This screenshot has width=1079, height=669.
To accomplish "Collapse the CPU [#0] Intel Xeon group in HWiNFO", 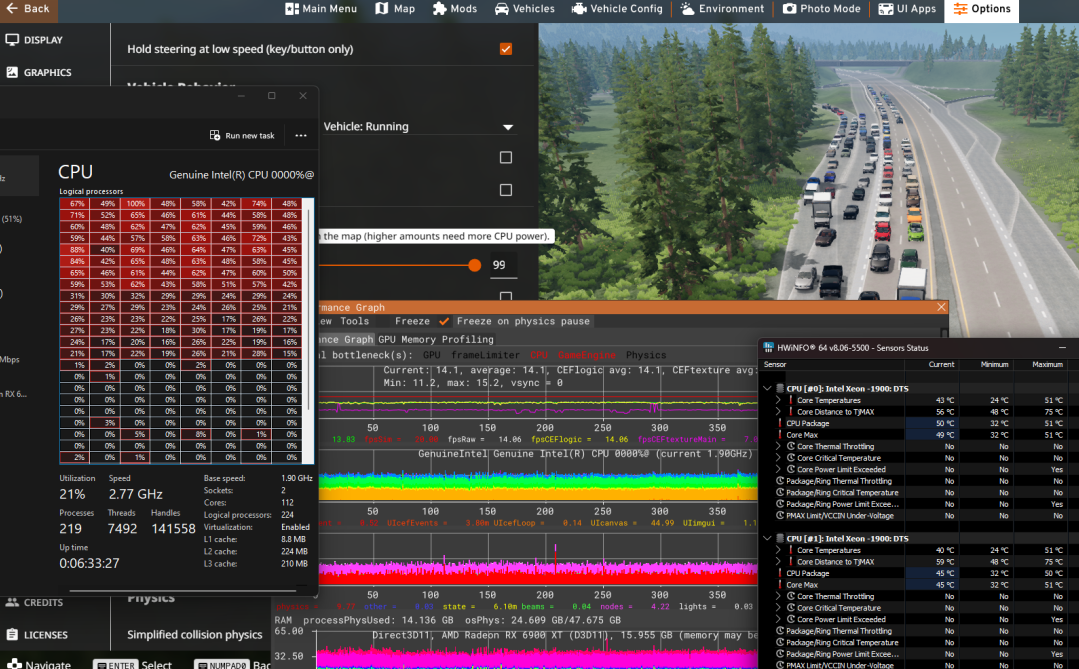I will (767, 388).
